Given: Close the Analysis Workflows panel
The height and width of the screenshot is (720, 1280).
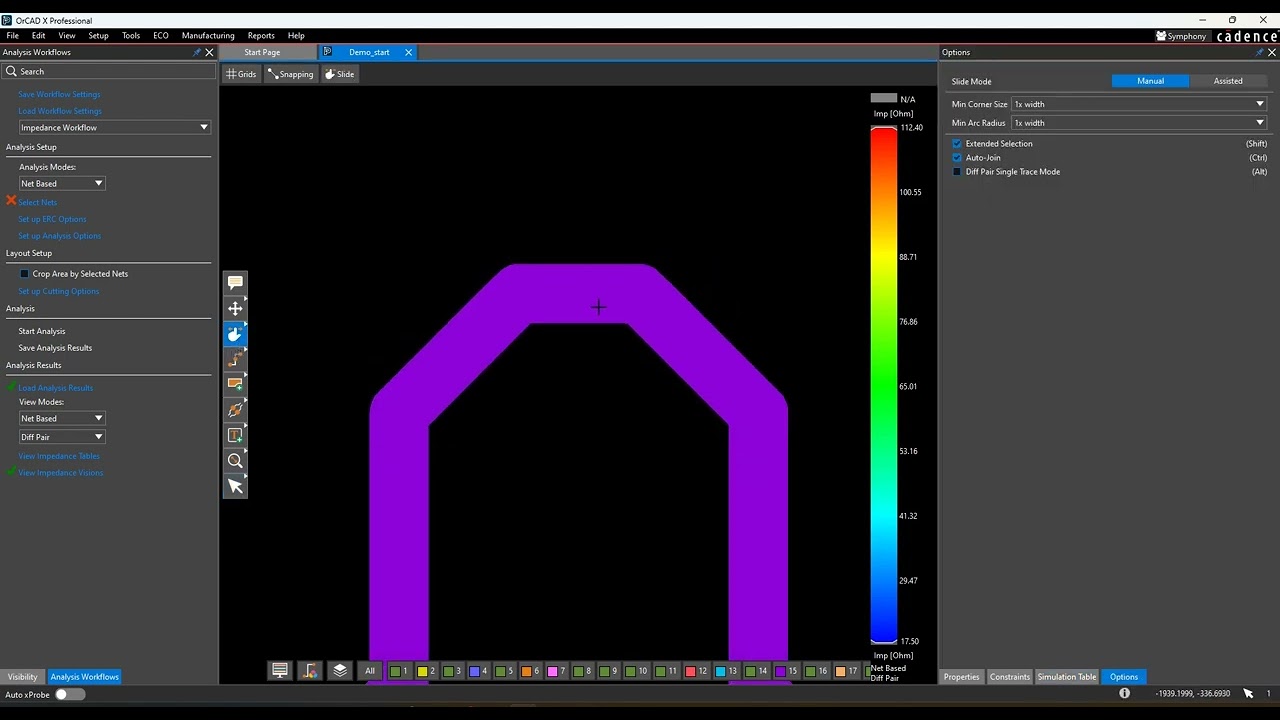Looking at the screenshot, I should point(209,52).
